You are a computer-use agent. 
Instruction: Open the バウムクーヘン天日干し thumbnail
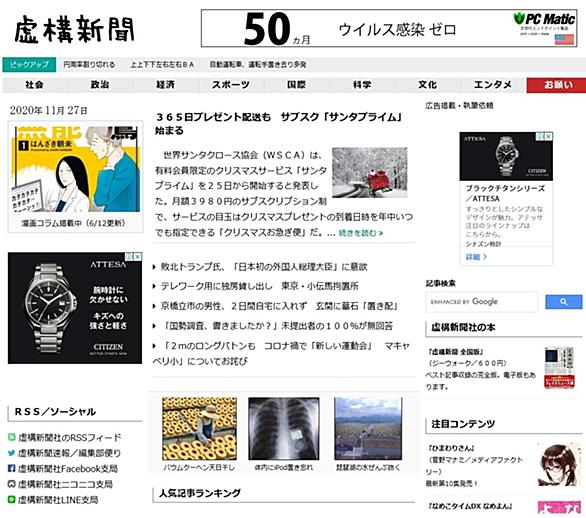pyautogui.click(x=199, y=429)
